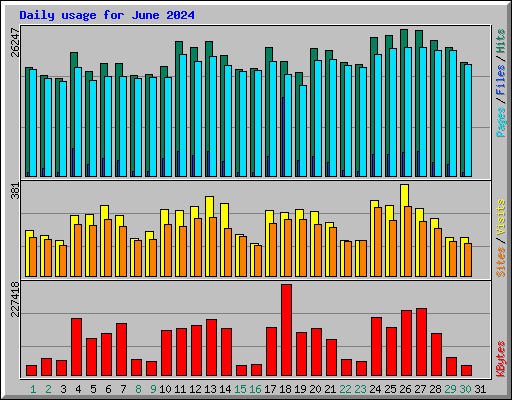512x400 pixels.
Task: Select day label 2 on the axis
Action: pyautogui.click(x=48, y=389)
